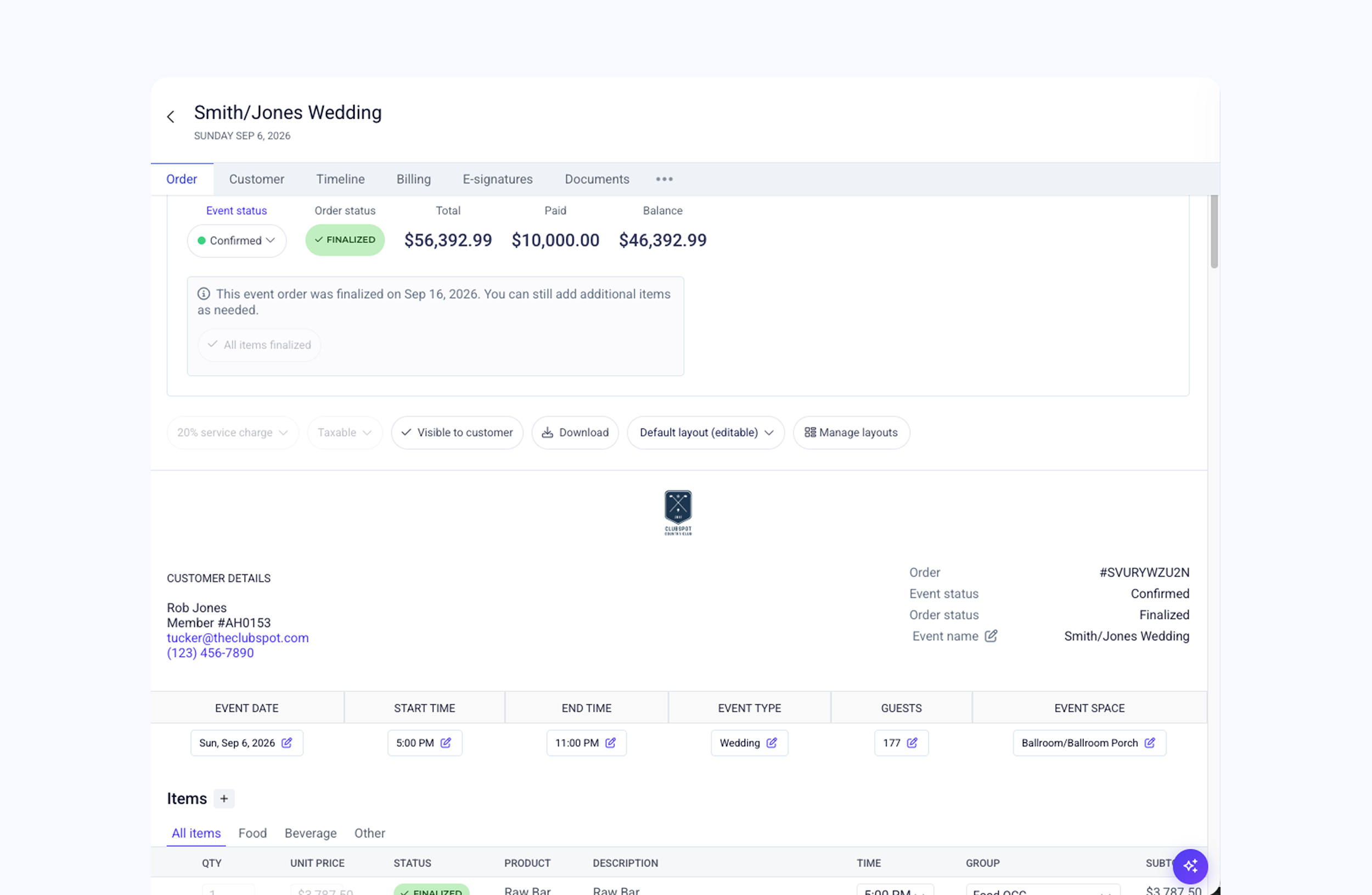
Task: Go back using the arrow beside Smith/Jones Wedding
Action: (x=171, y=116)
